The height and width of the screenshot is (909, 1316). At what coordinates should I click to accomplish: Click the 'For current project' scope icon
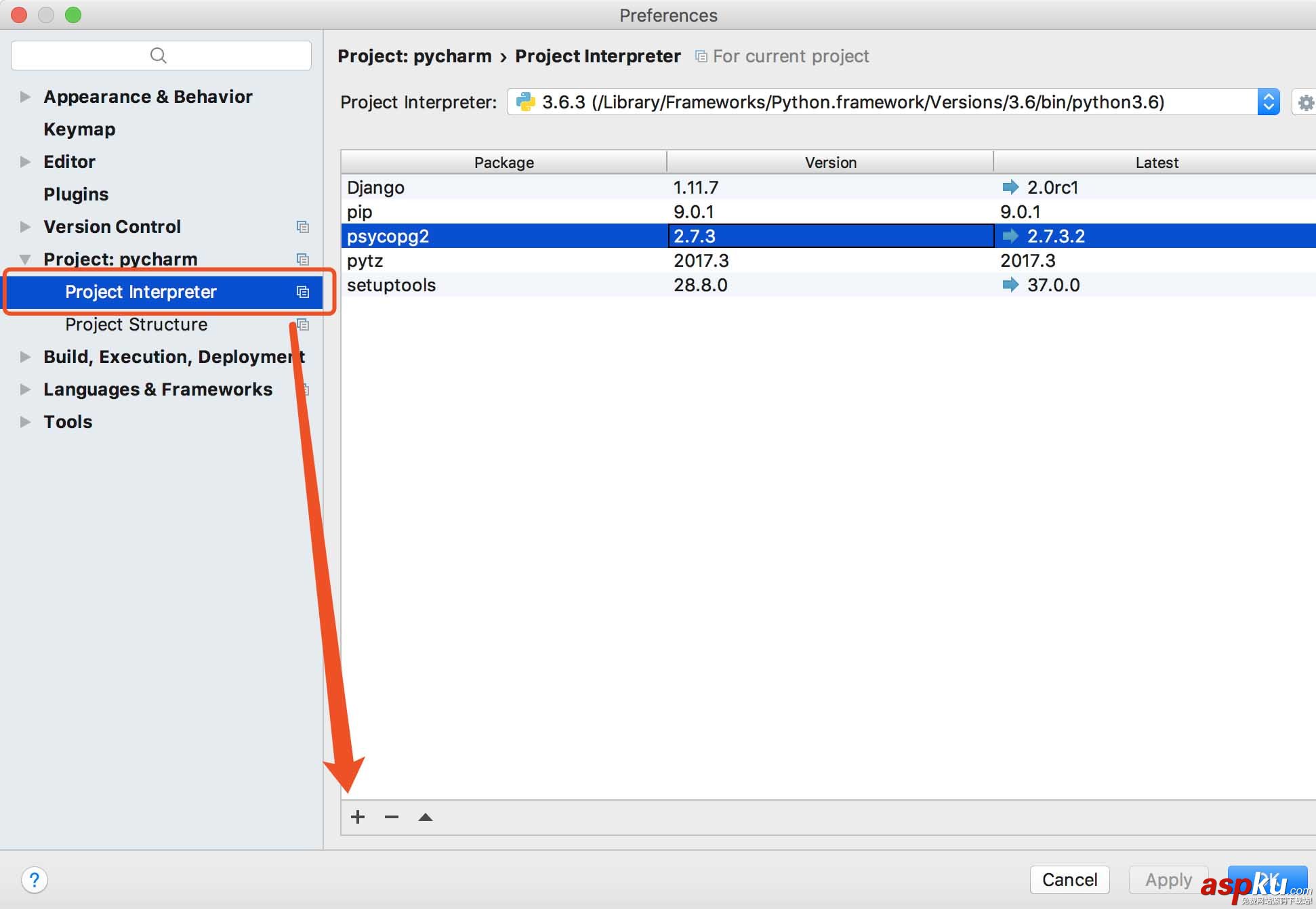(x=700, y=56)
